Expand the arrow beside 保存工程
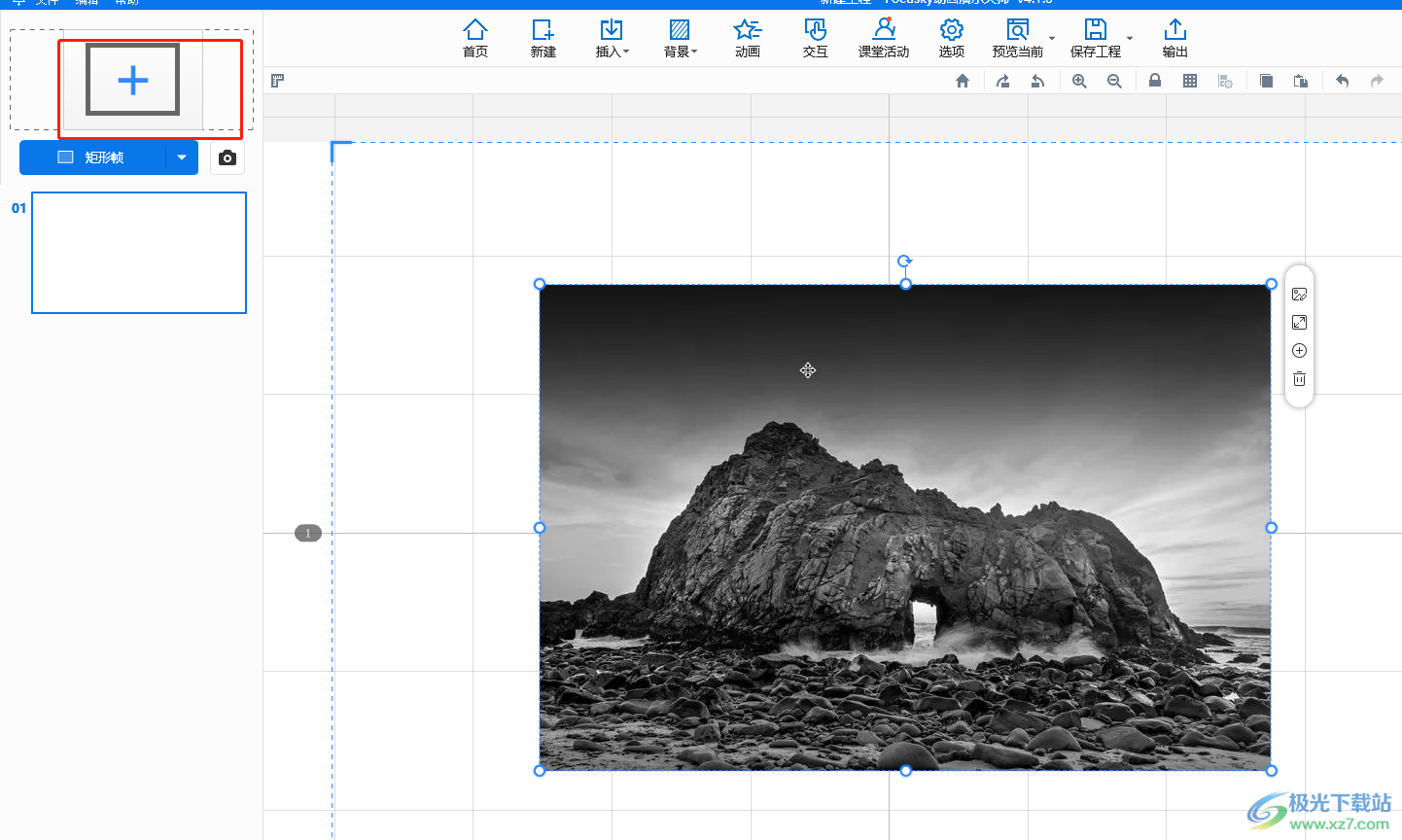 tap(1130, 39)
